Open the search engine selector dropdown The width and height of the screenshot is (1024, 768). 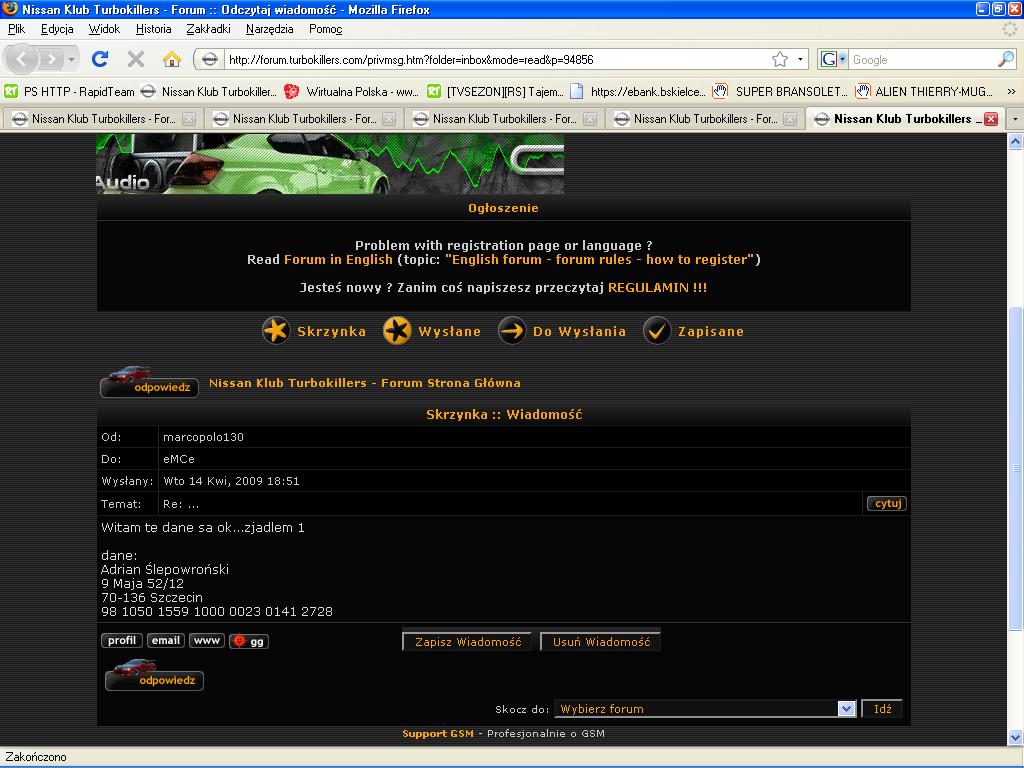point(832,59)
